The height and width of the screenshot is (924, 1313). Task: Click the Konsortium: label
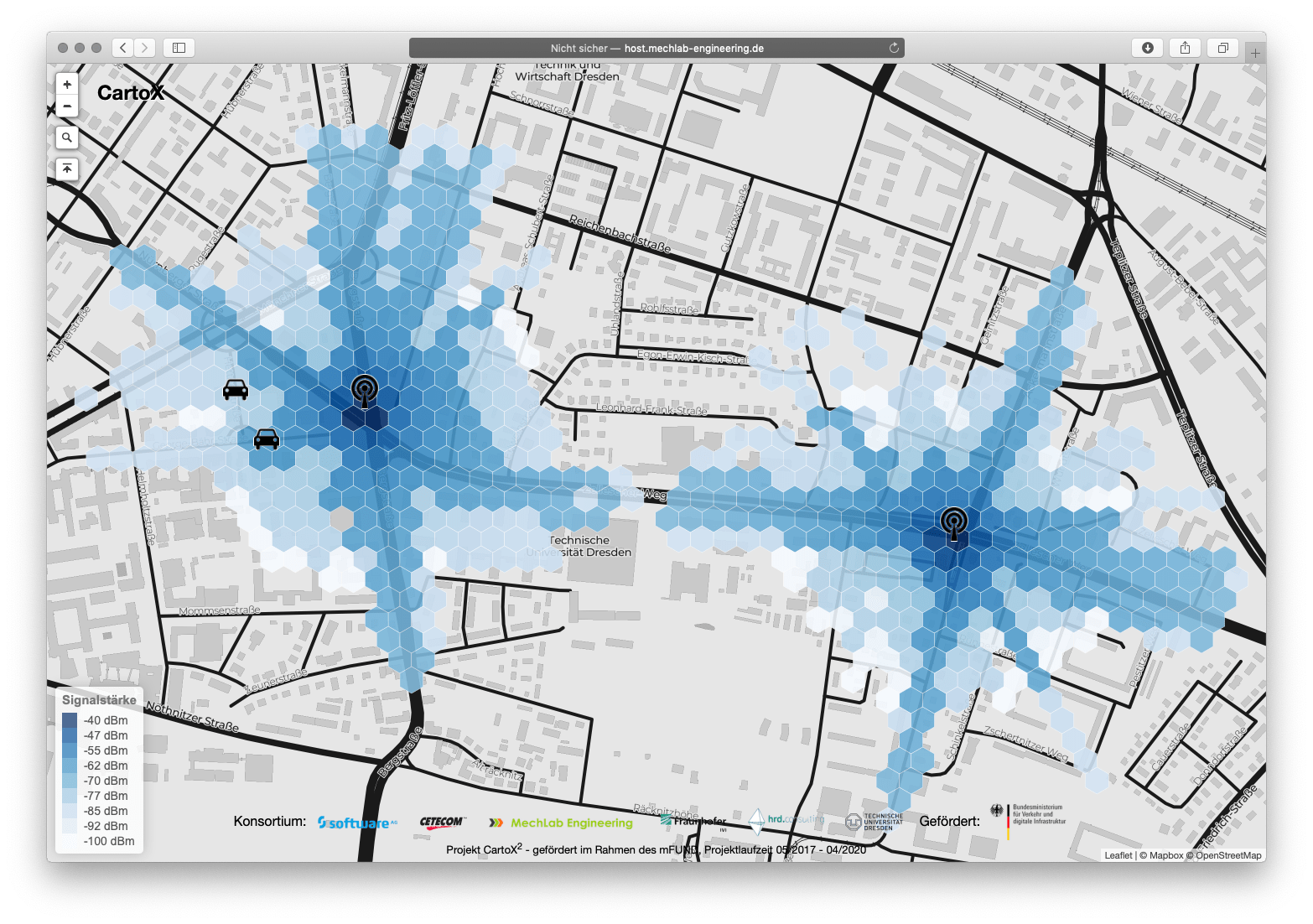(270, 821)
